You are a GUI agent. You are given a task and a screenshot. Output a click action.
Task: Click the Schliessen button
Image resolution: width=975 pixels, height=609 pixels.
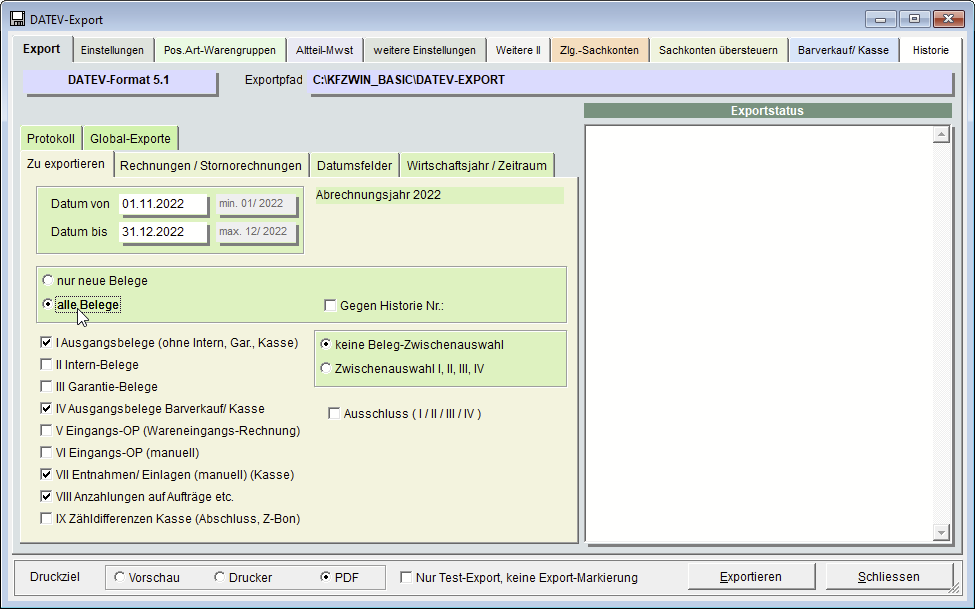click(889, 577)
